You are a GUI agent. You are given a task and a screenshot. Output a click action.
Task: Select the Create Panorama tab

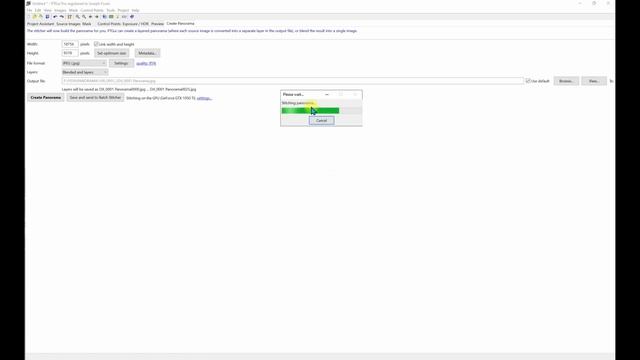point(180,24)
